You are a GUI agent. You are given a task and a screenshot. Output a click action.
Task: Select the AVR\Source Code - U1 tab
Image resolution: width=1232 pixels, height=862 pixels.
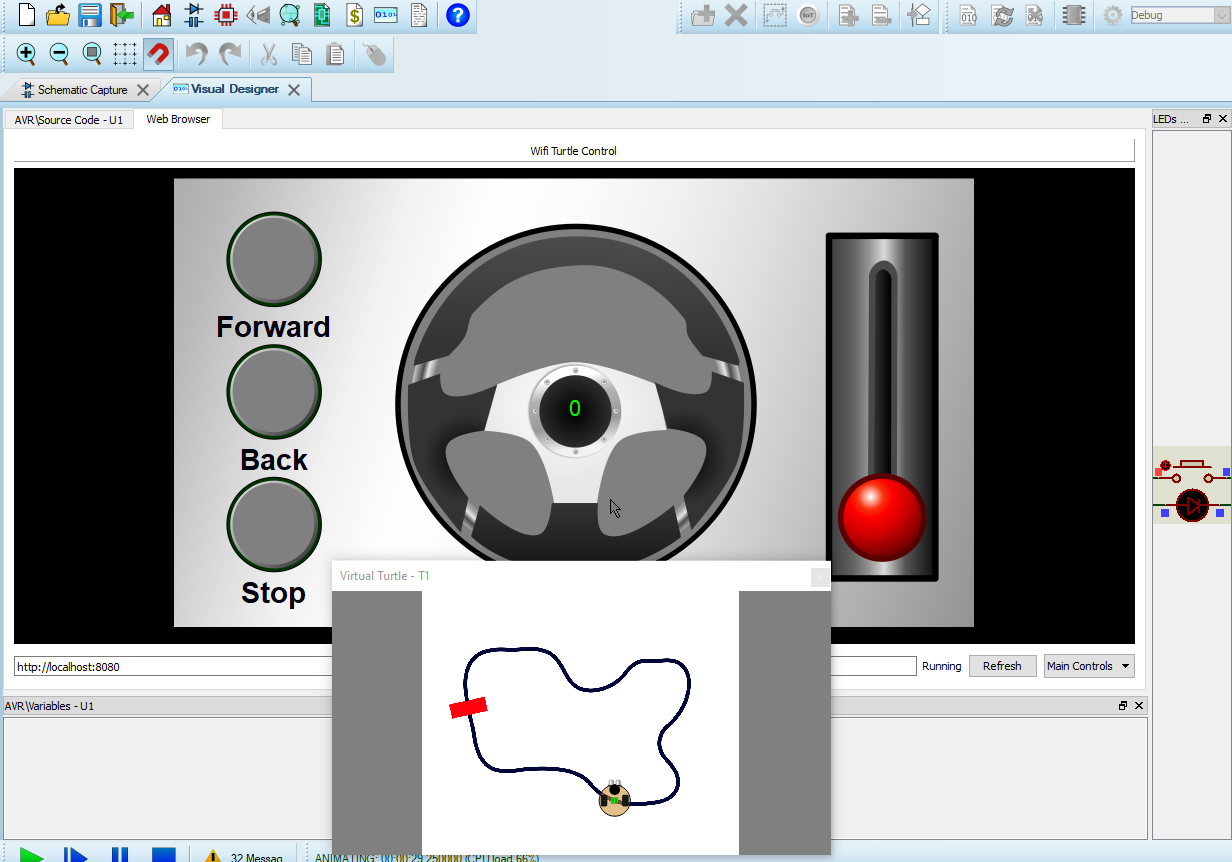coord(69,119)
